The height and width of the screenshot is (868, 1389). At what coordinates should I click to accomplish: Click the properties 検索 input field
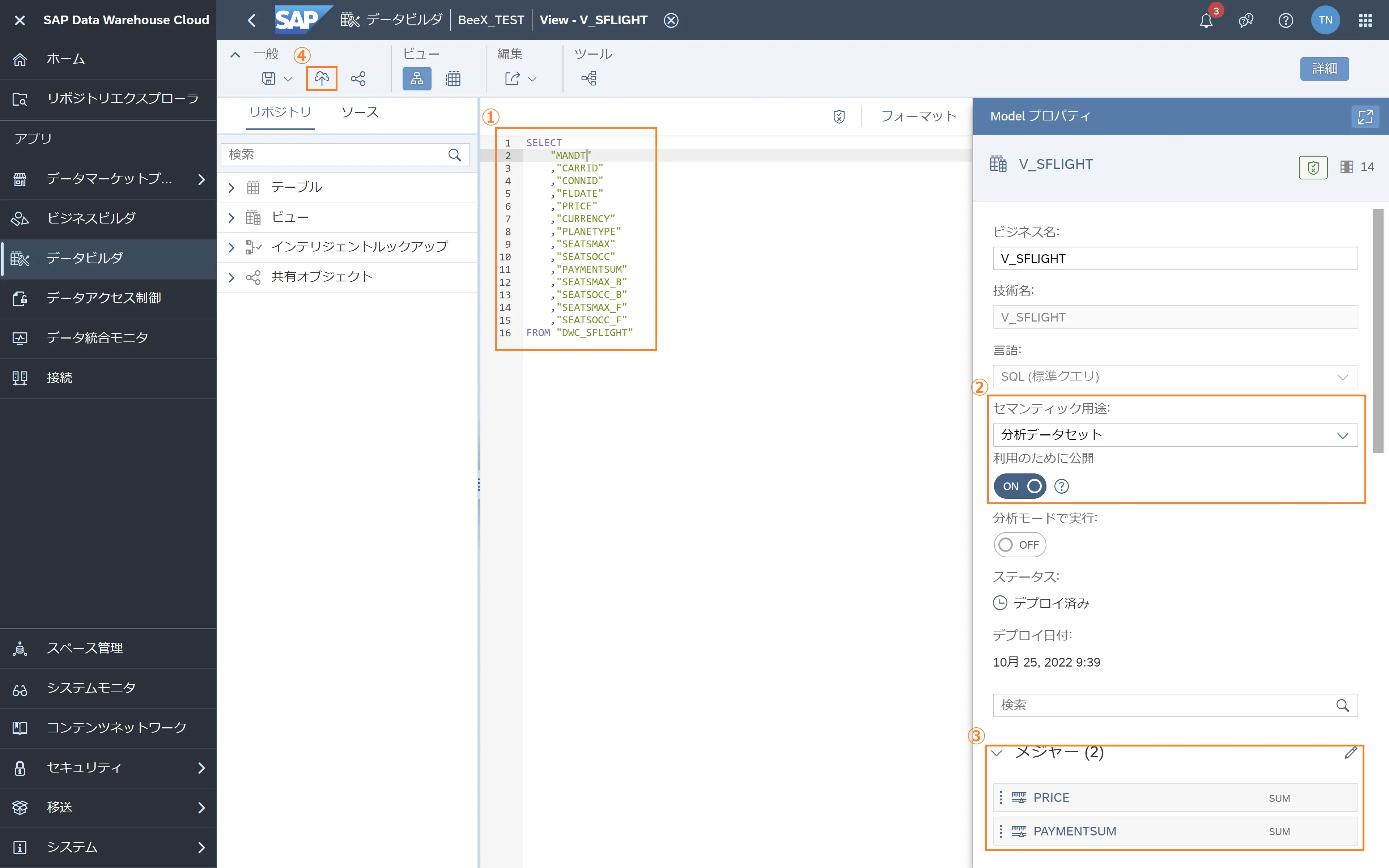(1175, 705)
